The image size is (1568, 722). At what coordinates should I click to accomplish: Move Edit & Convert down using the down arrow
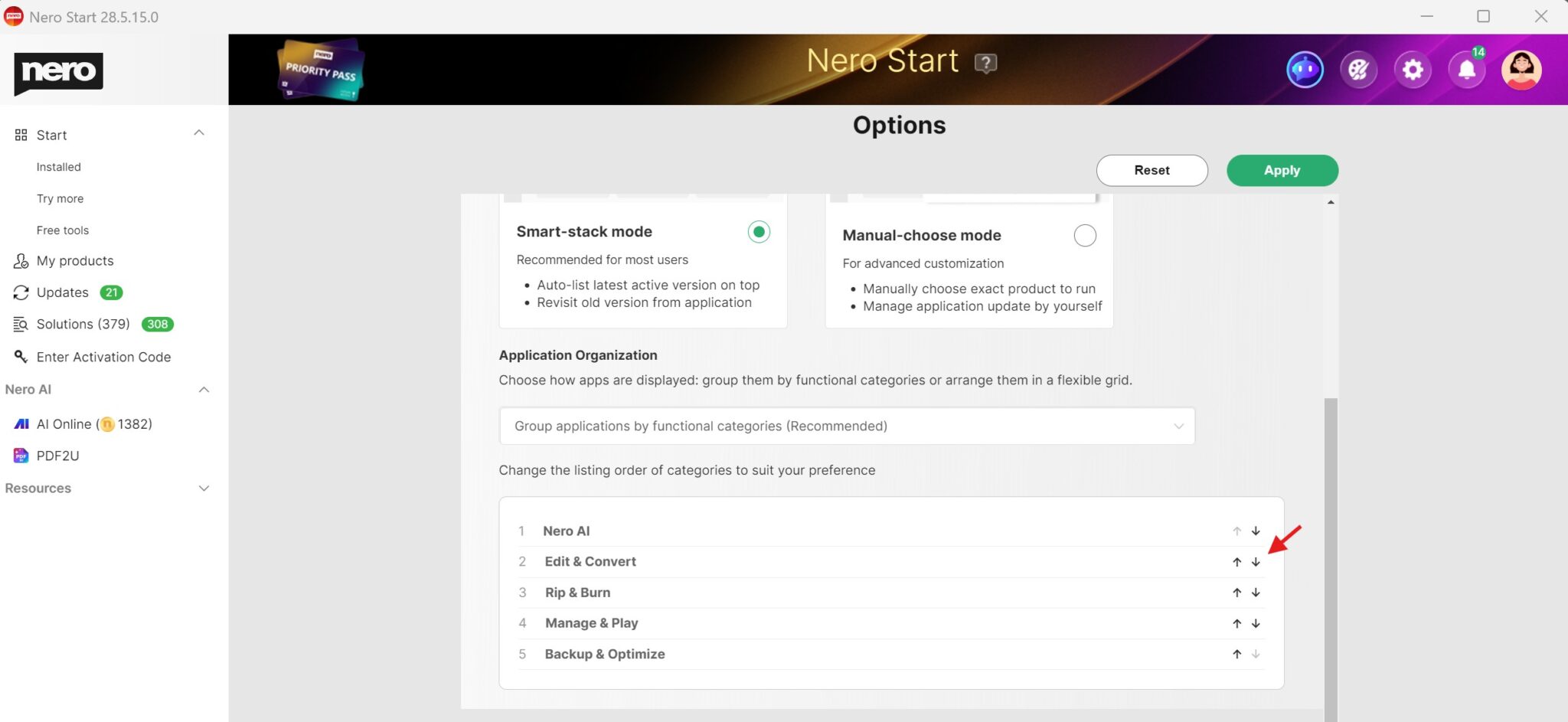pyautogui.click(x=1256, y=561)
